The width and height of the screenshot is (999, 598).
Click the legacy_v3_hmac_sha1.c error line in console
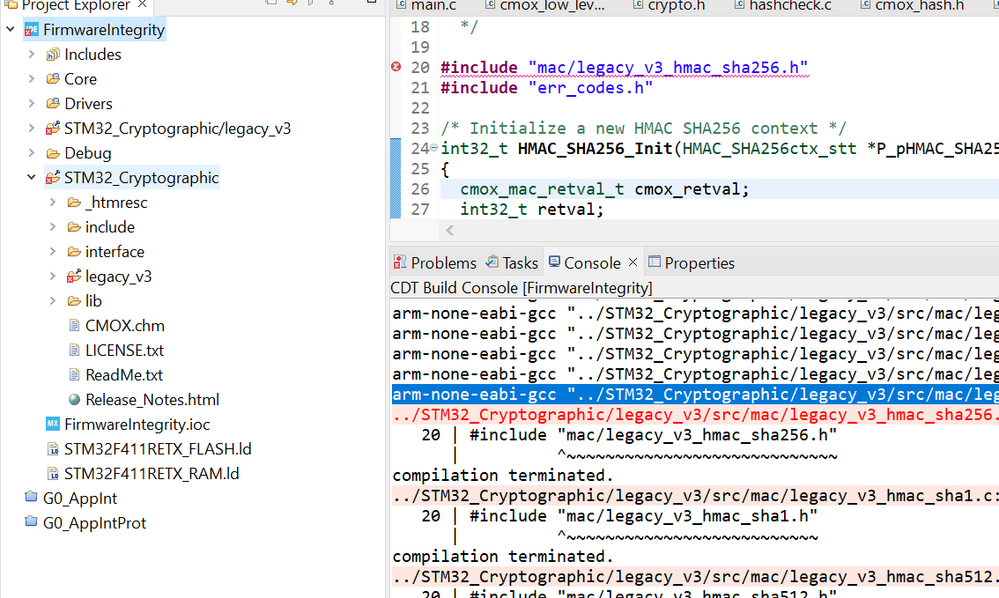click(695, 496)
